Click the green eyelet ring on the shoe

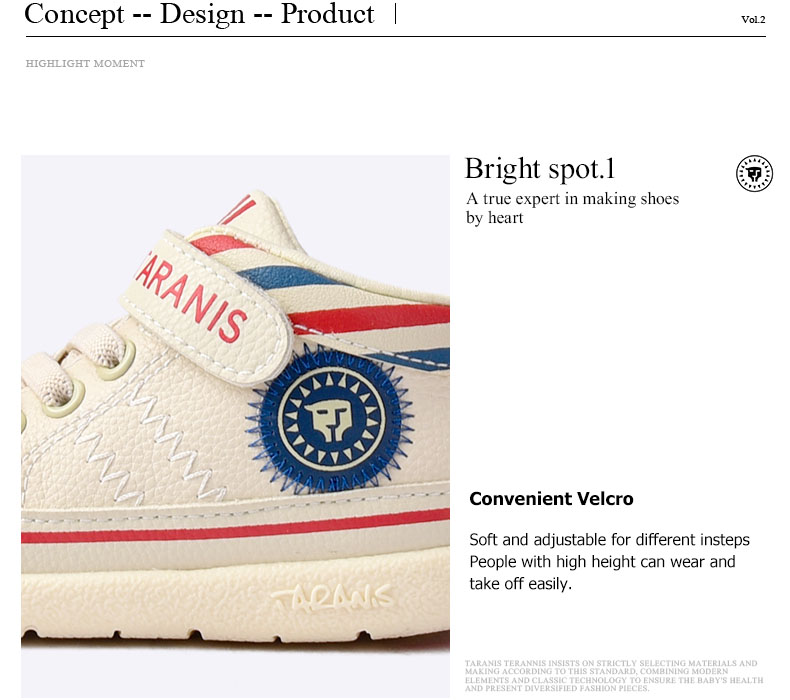coord(112,358)
